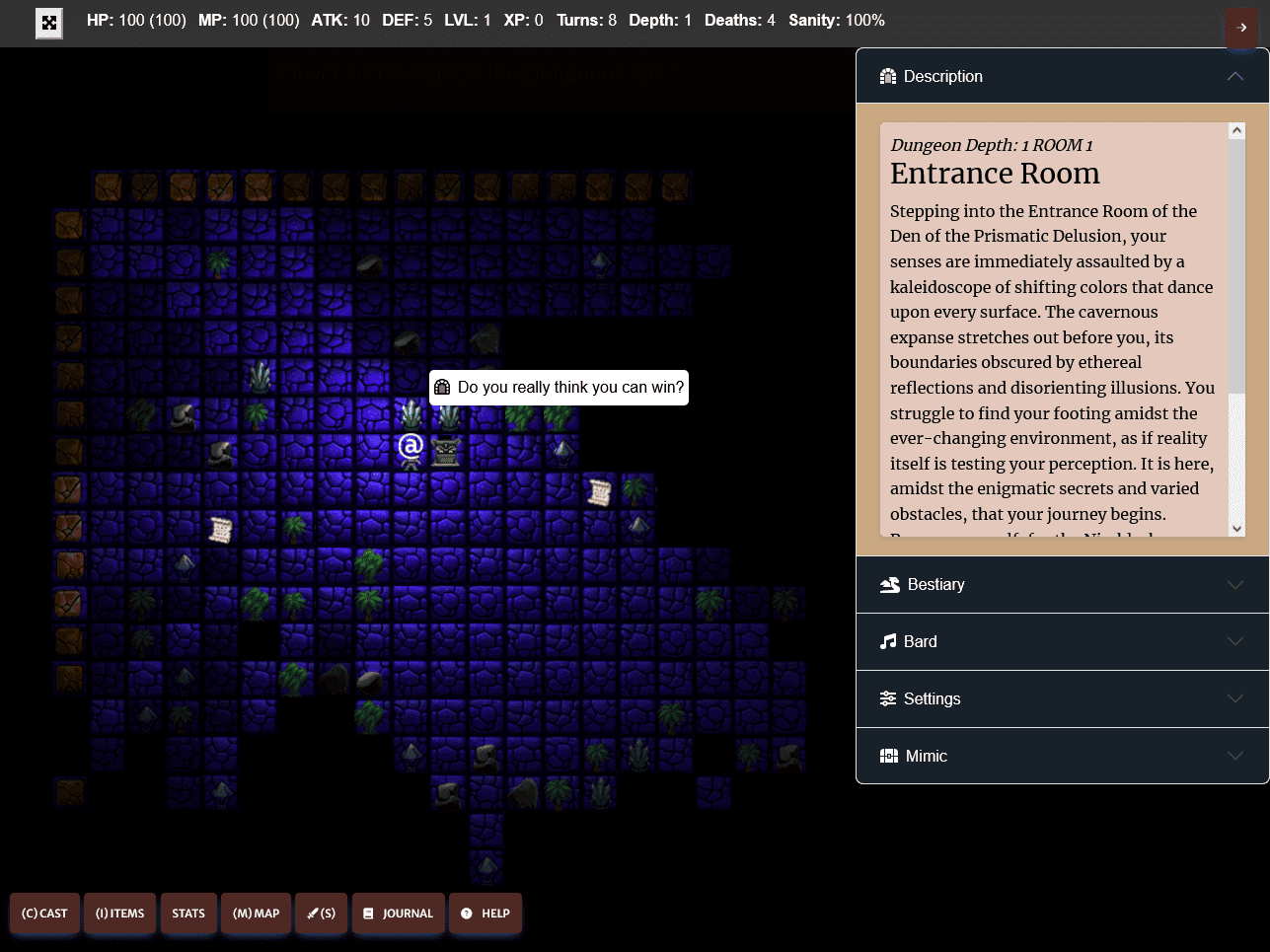Click the Turns: 8 counter
Screen dimensions: 1270x952
coord(586,20)
